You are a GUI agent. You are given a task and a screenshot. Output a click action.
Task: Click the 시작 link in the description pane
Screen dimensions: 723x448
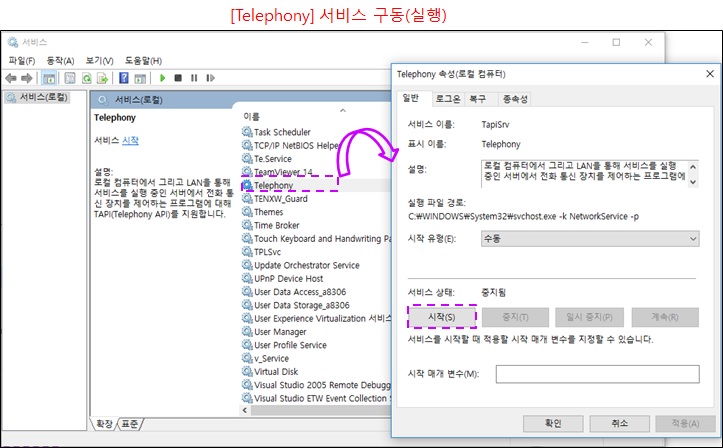[130, 140]
